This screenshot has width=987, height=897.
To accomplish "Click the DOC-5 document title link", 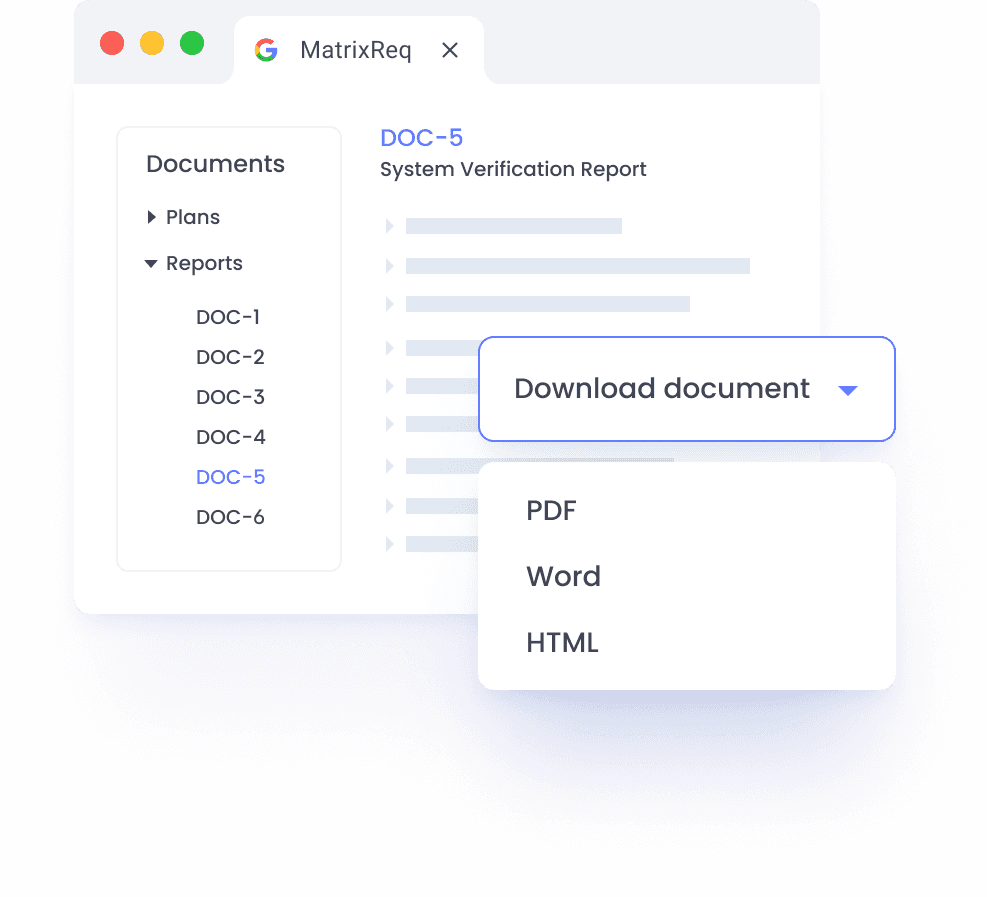I will pos(421,138).
